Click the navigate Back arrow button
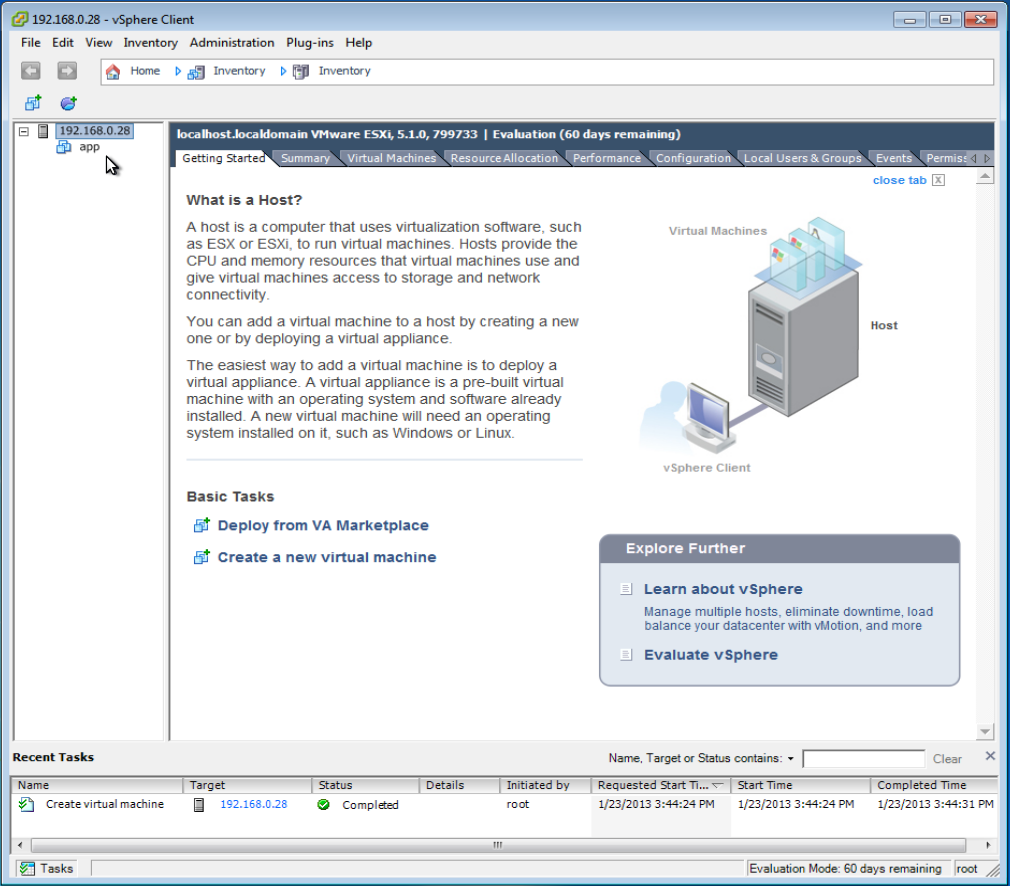The height and width of the screenshot is (886, 1010). coord(30,70)
